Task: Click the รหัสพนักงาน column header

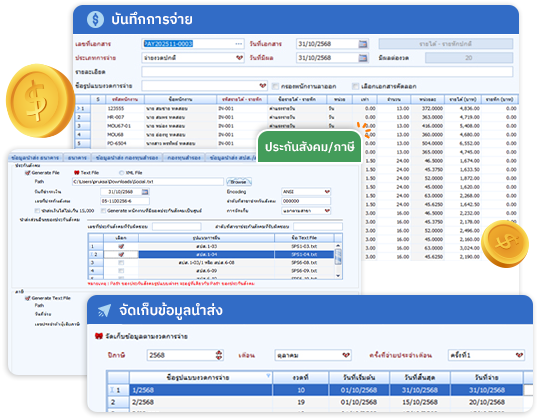Action: [x=125, y=99]
